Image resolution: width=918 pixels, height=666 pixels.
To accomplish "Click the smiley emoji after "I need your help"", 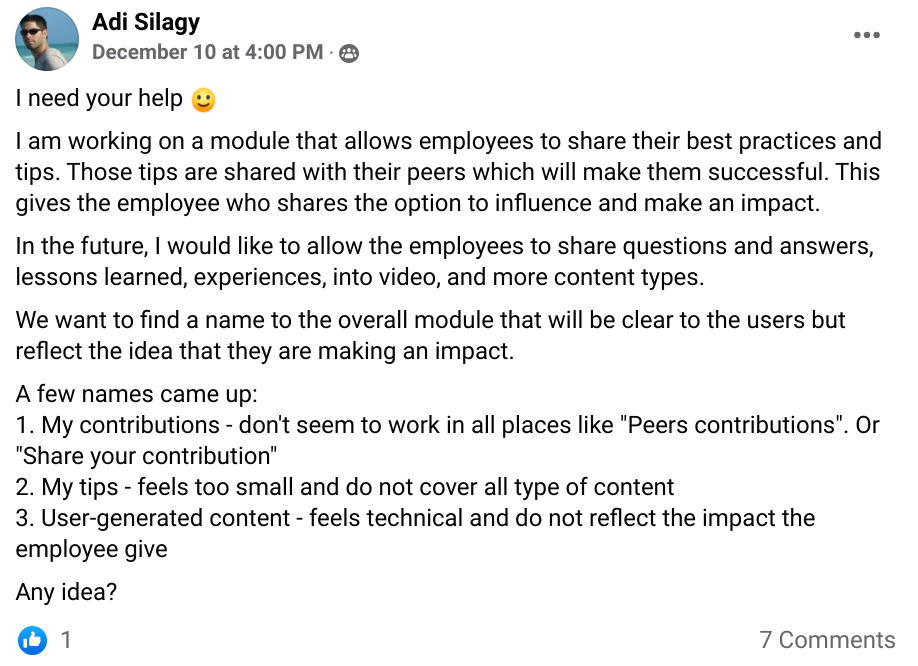I will tap(203, 100).
